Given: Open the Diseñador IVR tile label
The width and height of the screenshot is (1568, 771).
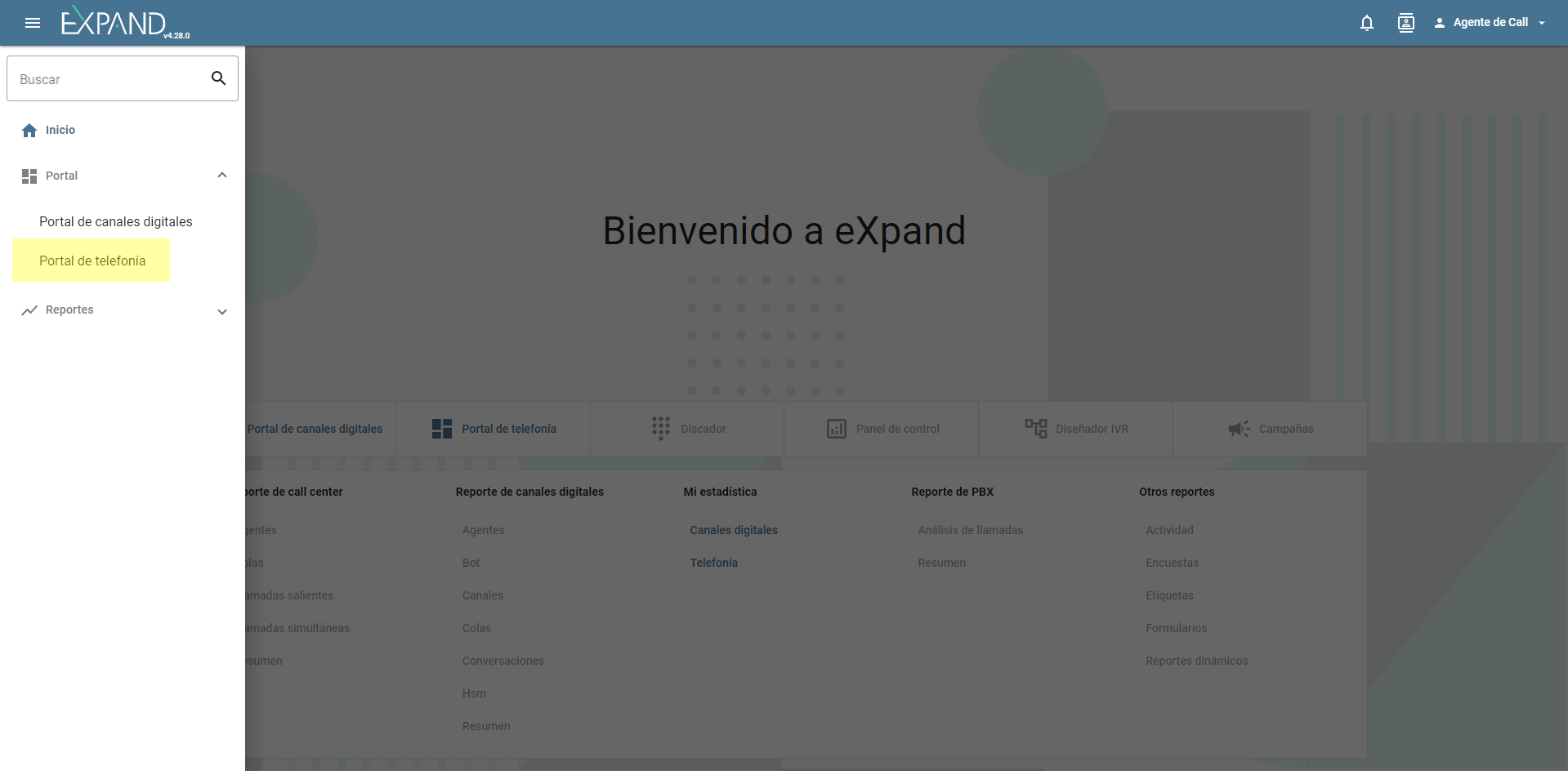Looking at the screenshot, I should click(1092, 429).
